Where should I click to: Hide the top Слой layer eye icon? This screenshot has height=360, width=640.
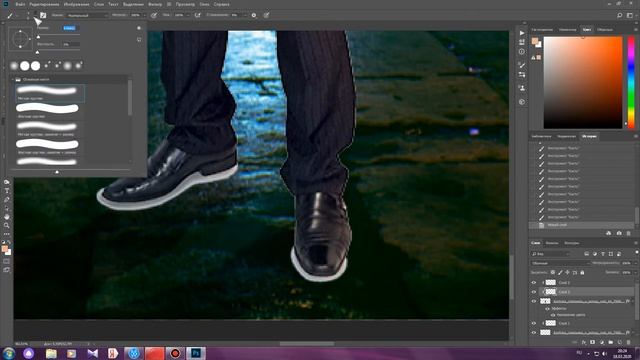pos(534,282)
